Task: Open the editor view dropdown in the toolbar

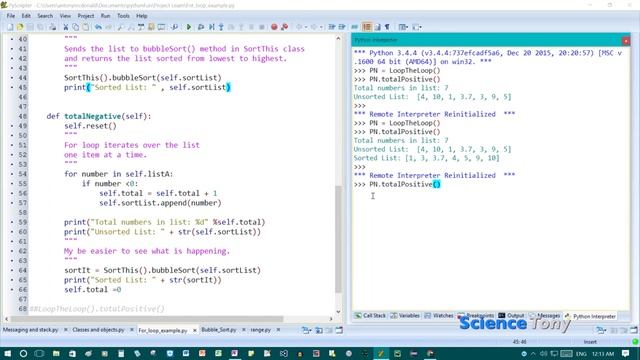Action: (x=417, y=27)
